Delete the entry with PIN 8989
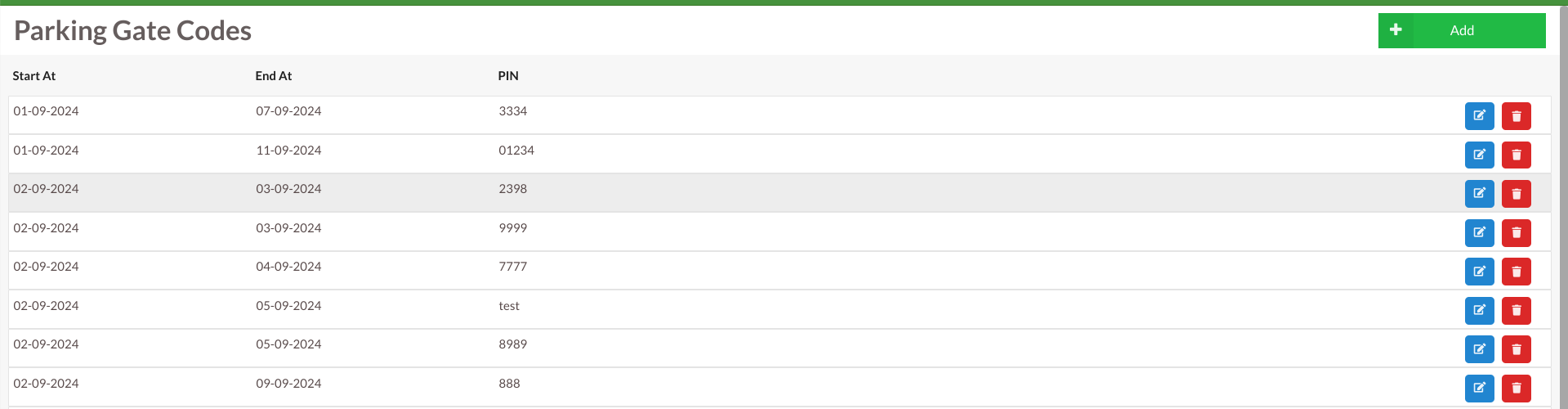The width and height of the screenshot is (1568, 409). 1516,349
